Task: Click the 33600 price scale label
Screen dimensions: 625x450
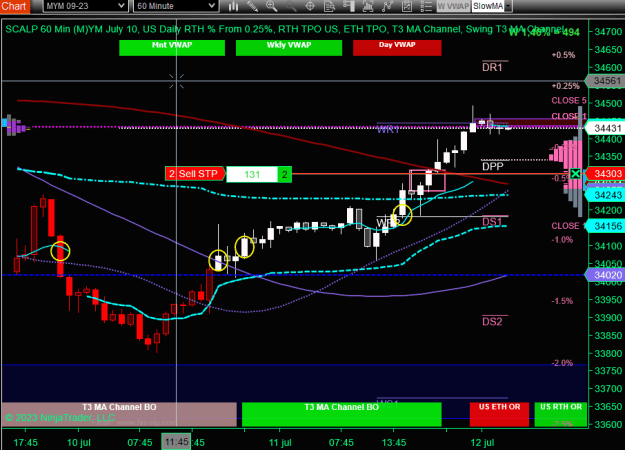Action: coord(608,424)
